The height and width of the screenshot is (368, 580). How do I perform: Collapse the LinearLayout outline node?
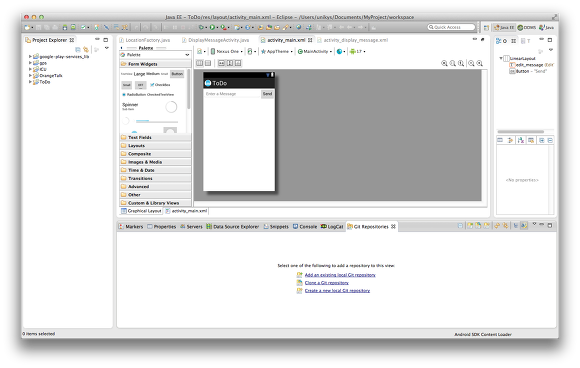[501, 58]
